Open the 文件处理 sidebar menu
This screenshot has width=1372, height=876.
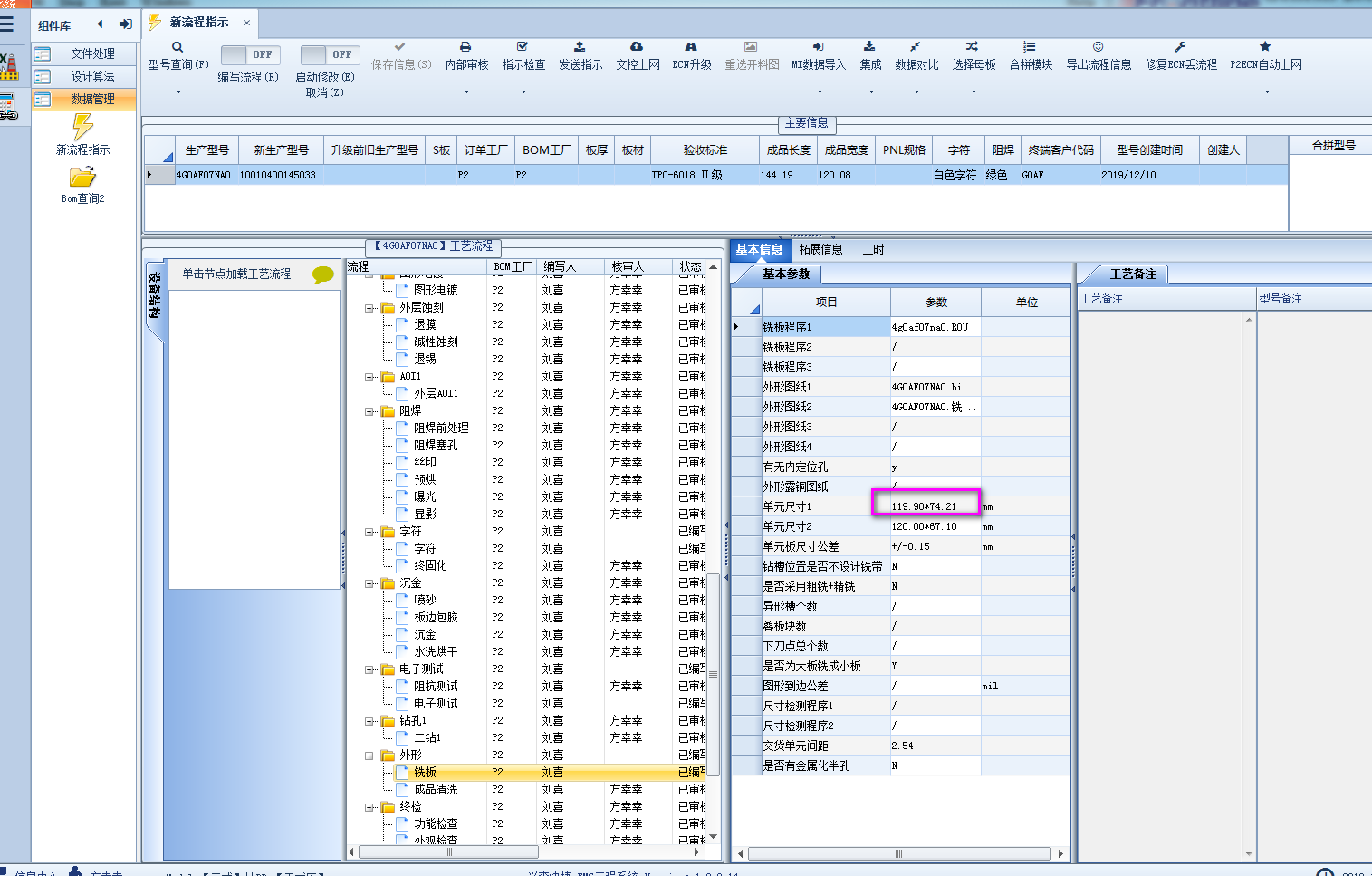pyautogui.click(x=84, y=54)
